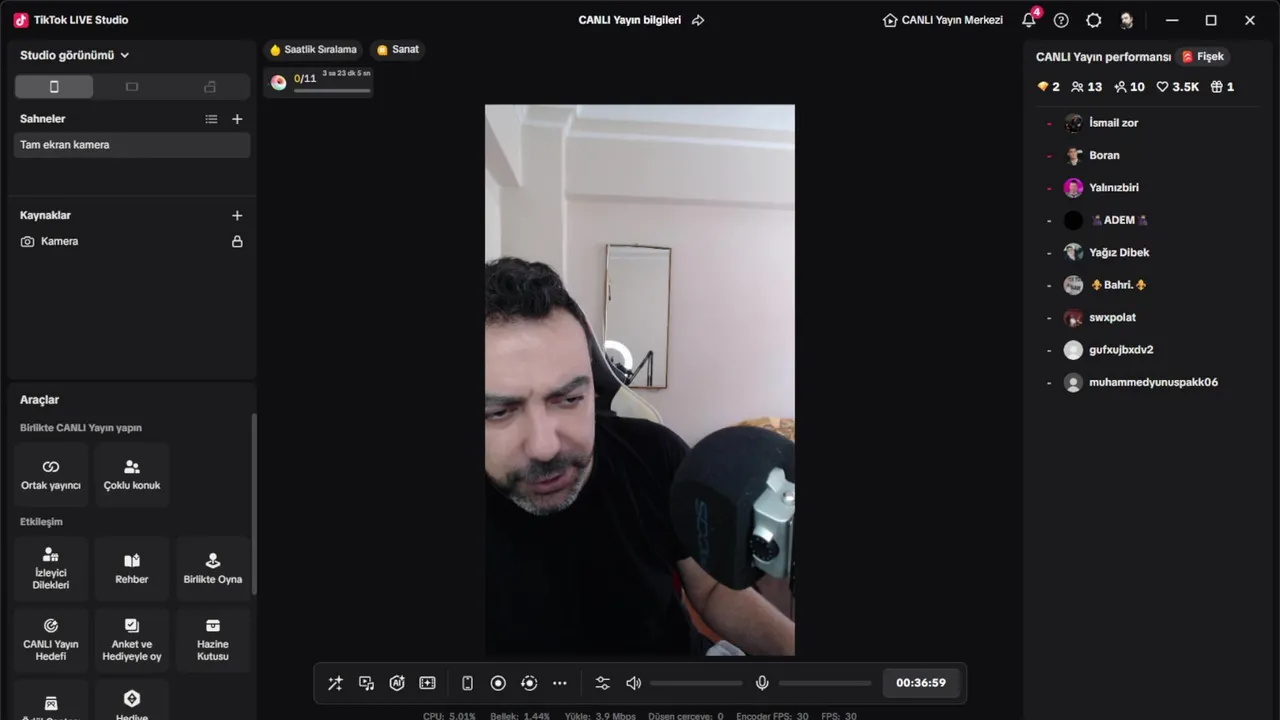1280x720 pixels.
Task: Add a new scene in Sahneler
Action: [237, 119]
